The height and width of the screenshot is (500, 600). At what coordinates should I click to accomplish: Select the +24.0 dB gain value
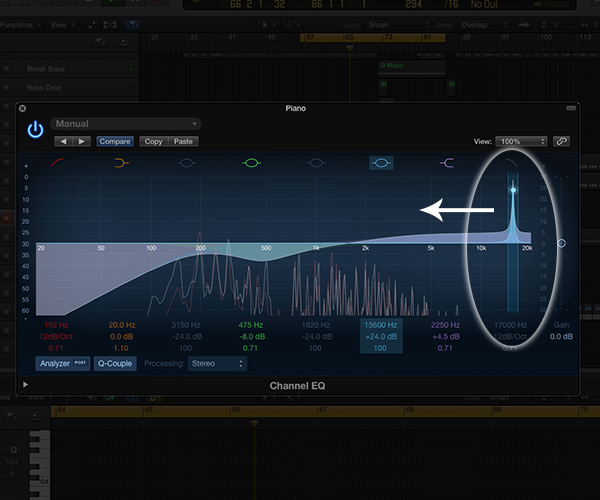381,337
